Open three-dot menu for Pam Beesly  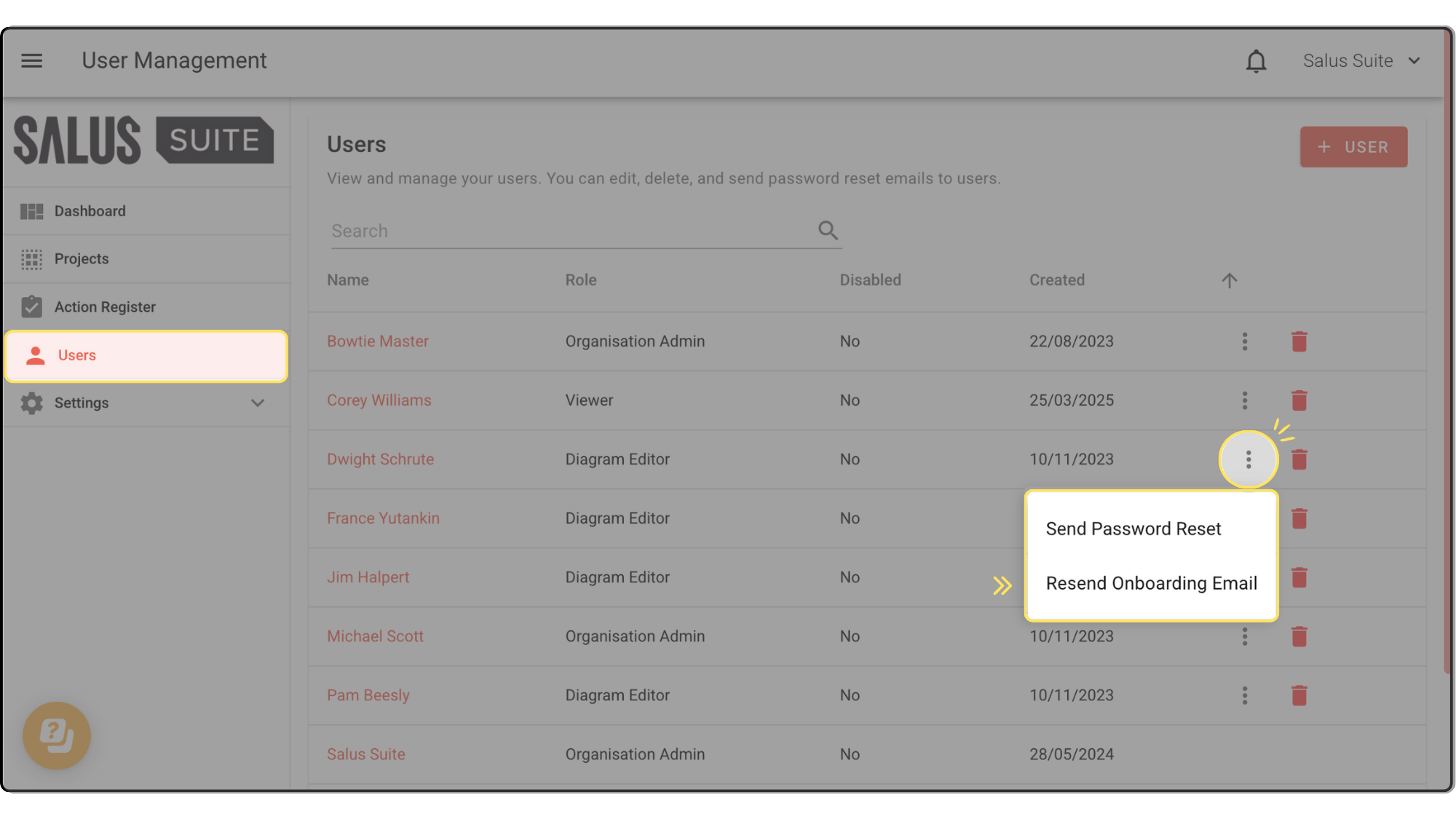click(x=1245, y=695)
